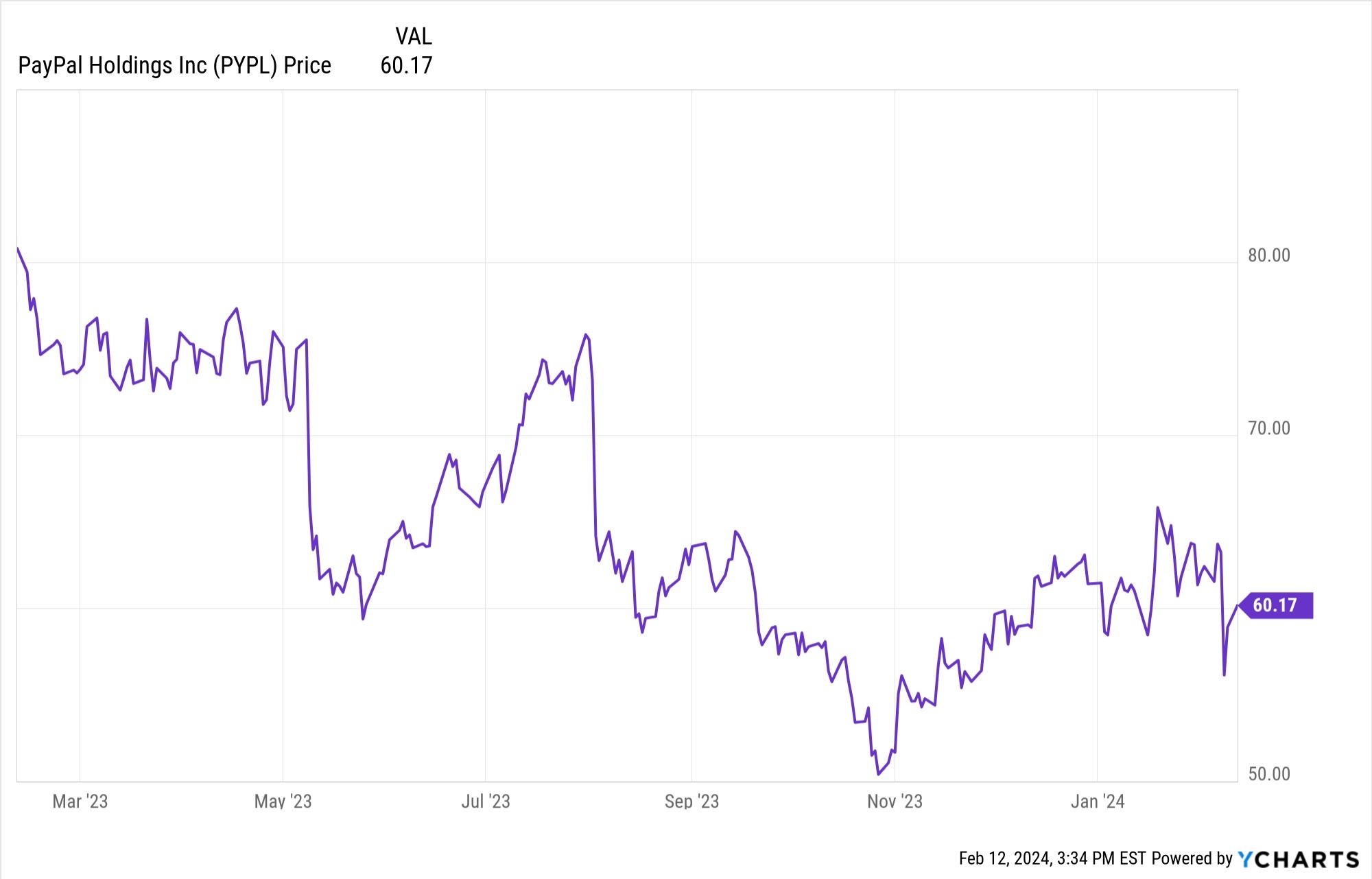Click the 80.00 y-axis label
The image size is (1372, 879).
pos(1269,255)
